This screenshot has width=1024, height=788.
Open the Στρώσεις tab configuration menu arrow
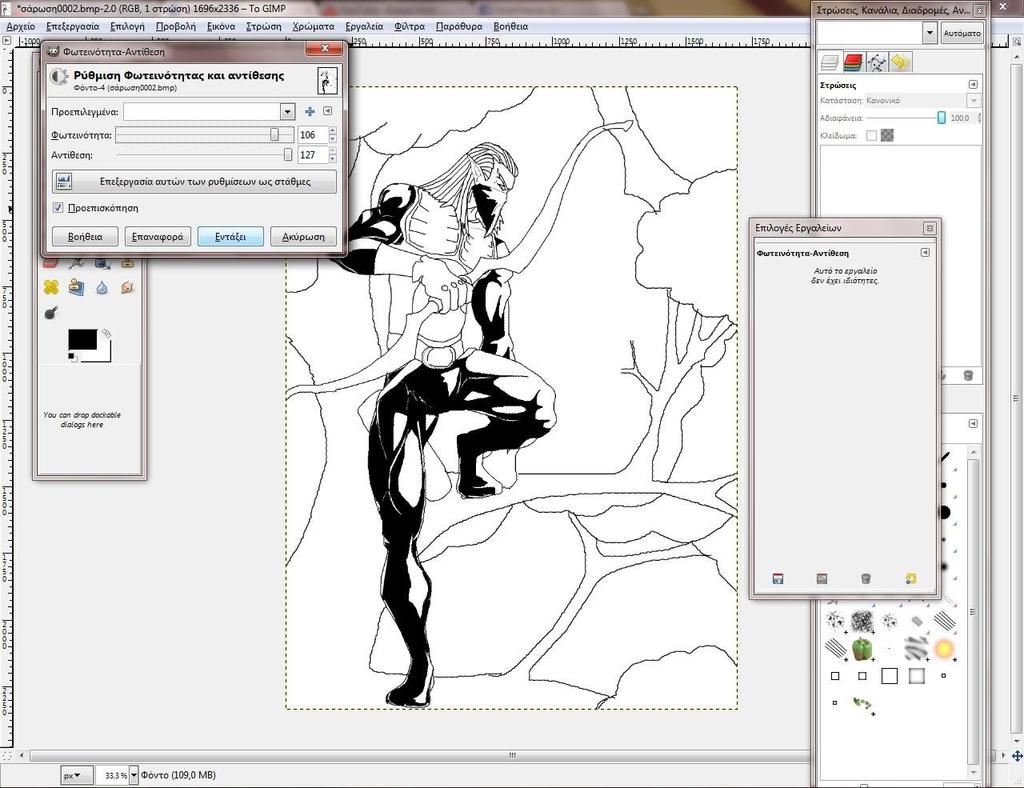pos(973,85)
